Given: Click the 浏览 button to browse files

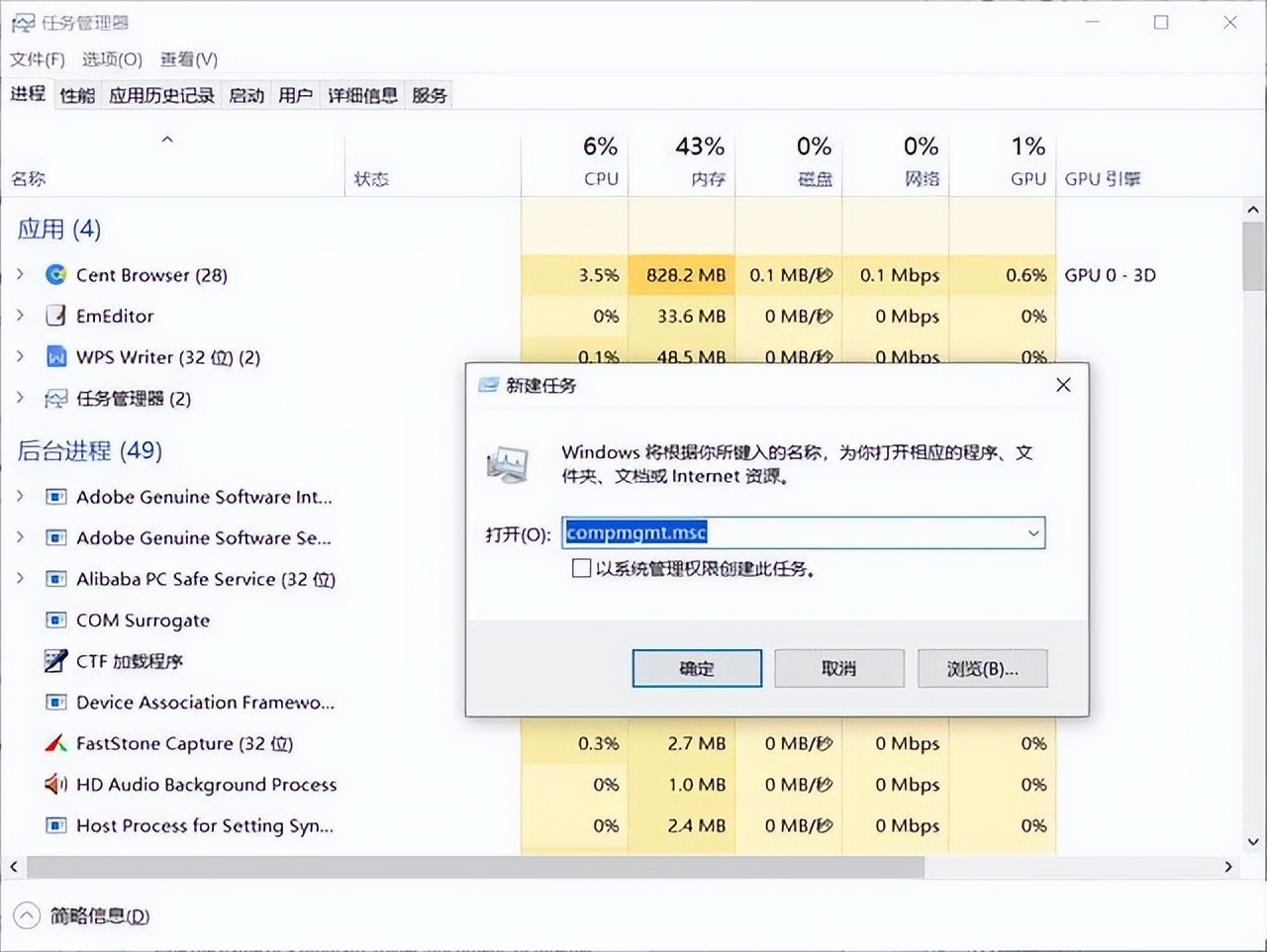Looking at the screenshot, I should pos(982,668).
